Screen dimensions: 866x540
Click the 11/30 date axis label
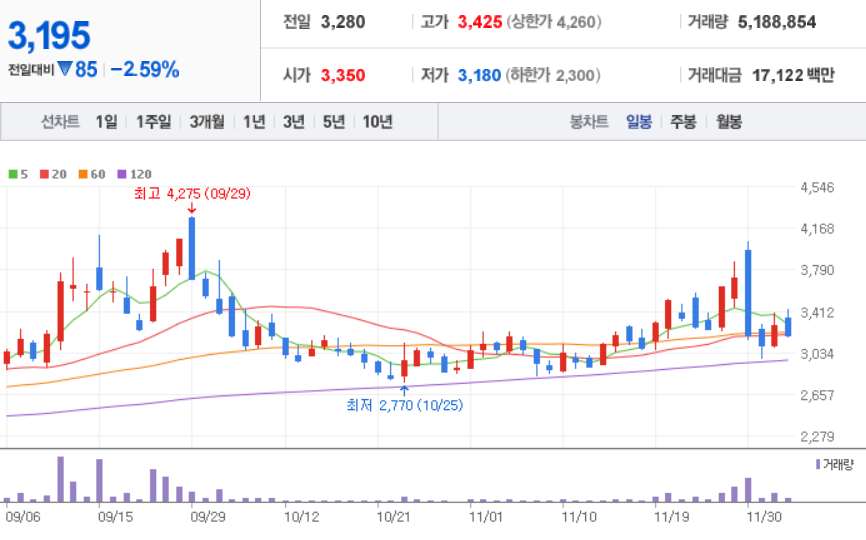click(764, 517)
